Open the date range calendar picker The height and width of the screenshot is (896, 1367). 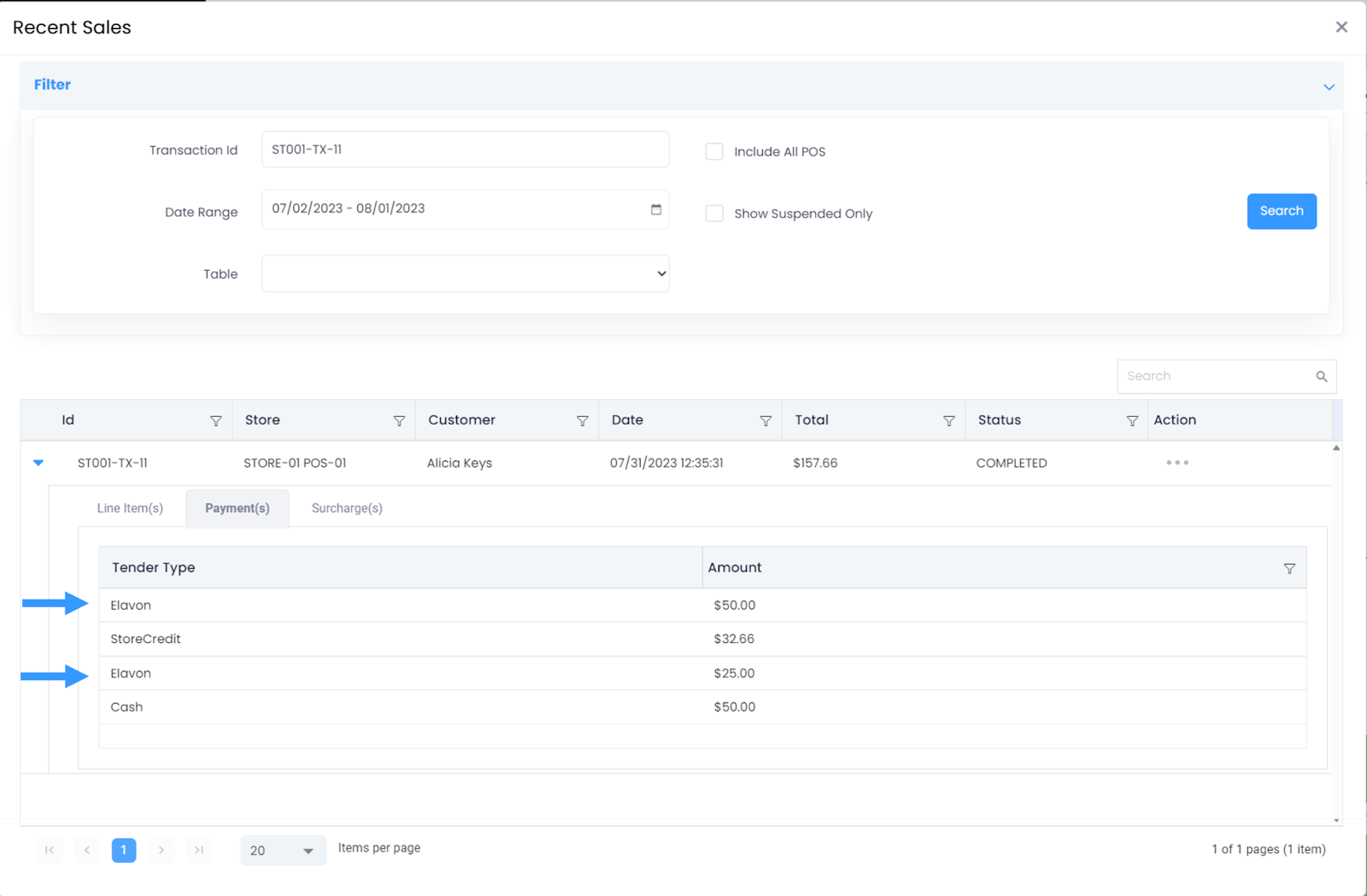[x=656, y=209]
